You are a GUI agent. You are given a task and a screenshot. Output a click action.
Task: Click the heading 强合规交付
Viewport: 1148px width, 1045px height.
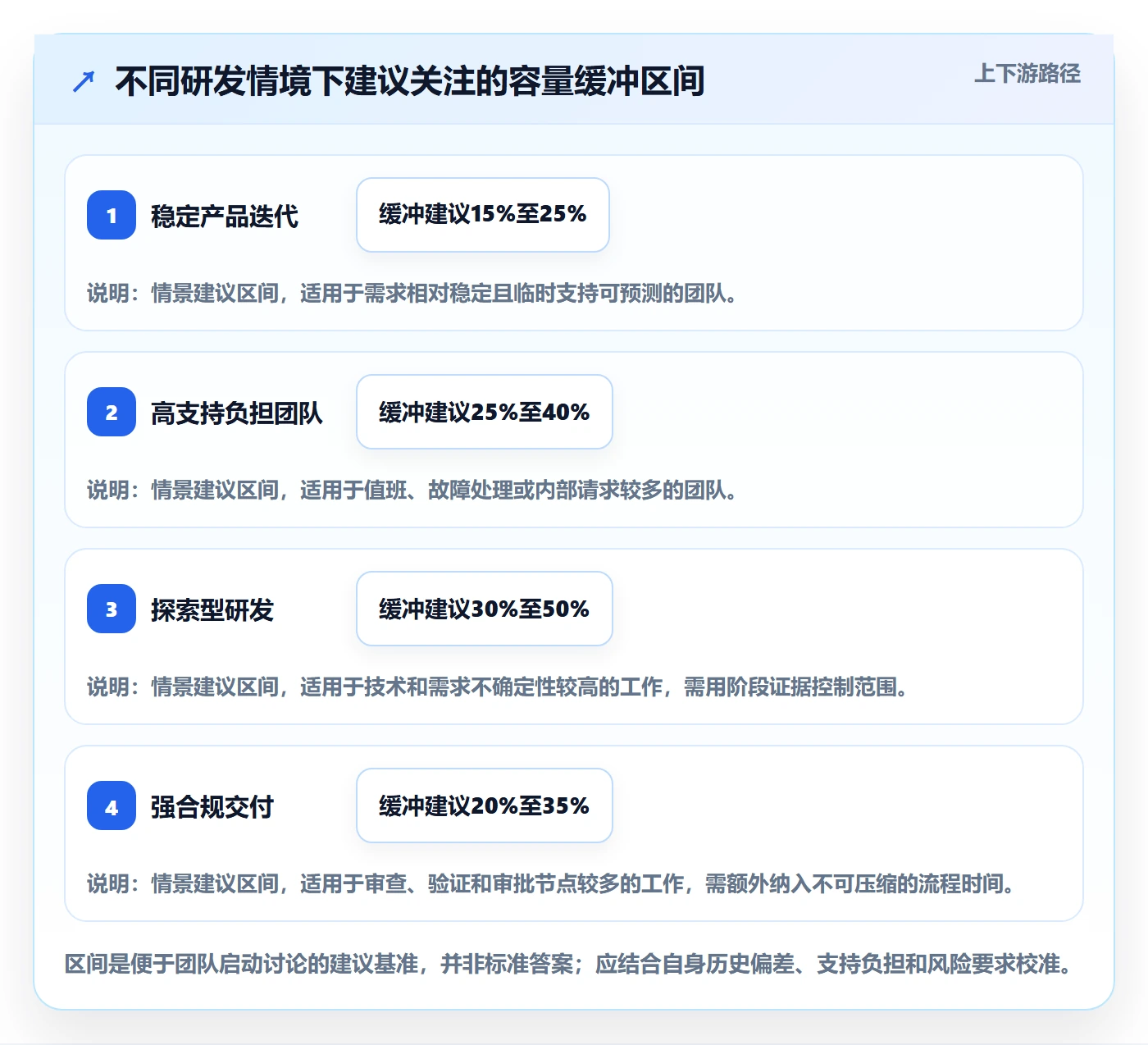(x=212, y=807)
